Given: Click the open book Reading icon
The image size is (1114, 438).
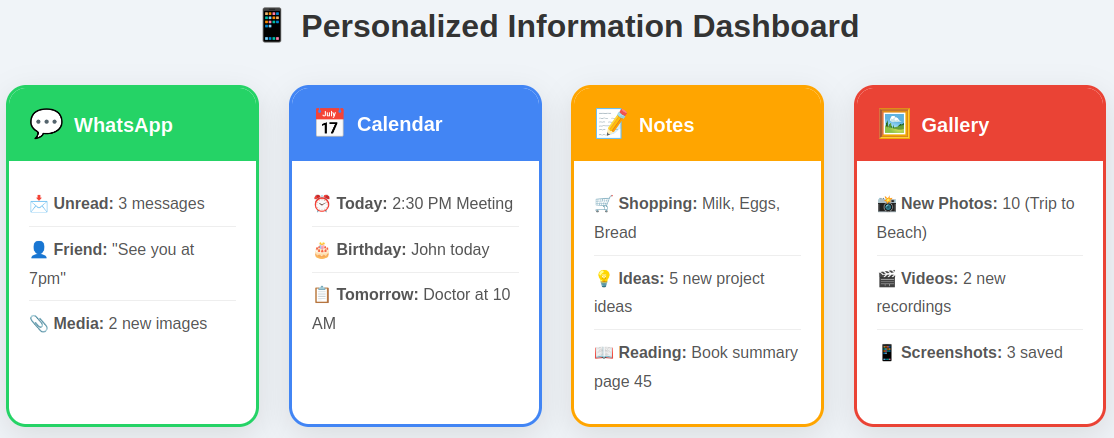Looking at the screenshot, I should [604, 353].
